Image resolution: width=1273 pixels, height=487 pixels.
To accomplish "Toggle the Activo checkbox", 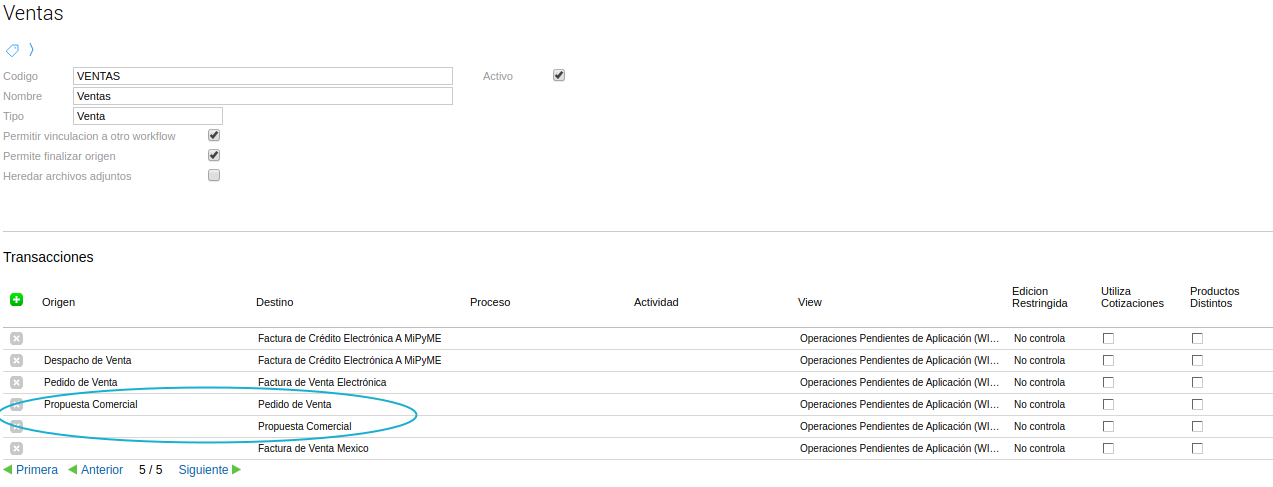I will coord(559,75).
